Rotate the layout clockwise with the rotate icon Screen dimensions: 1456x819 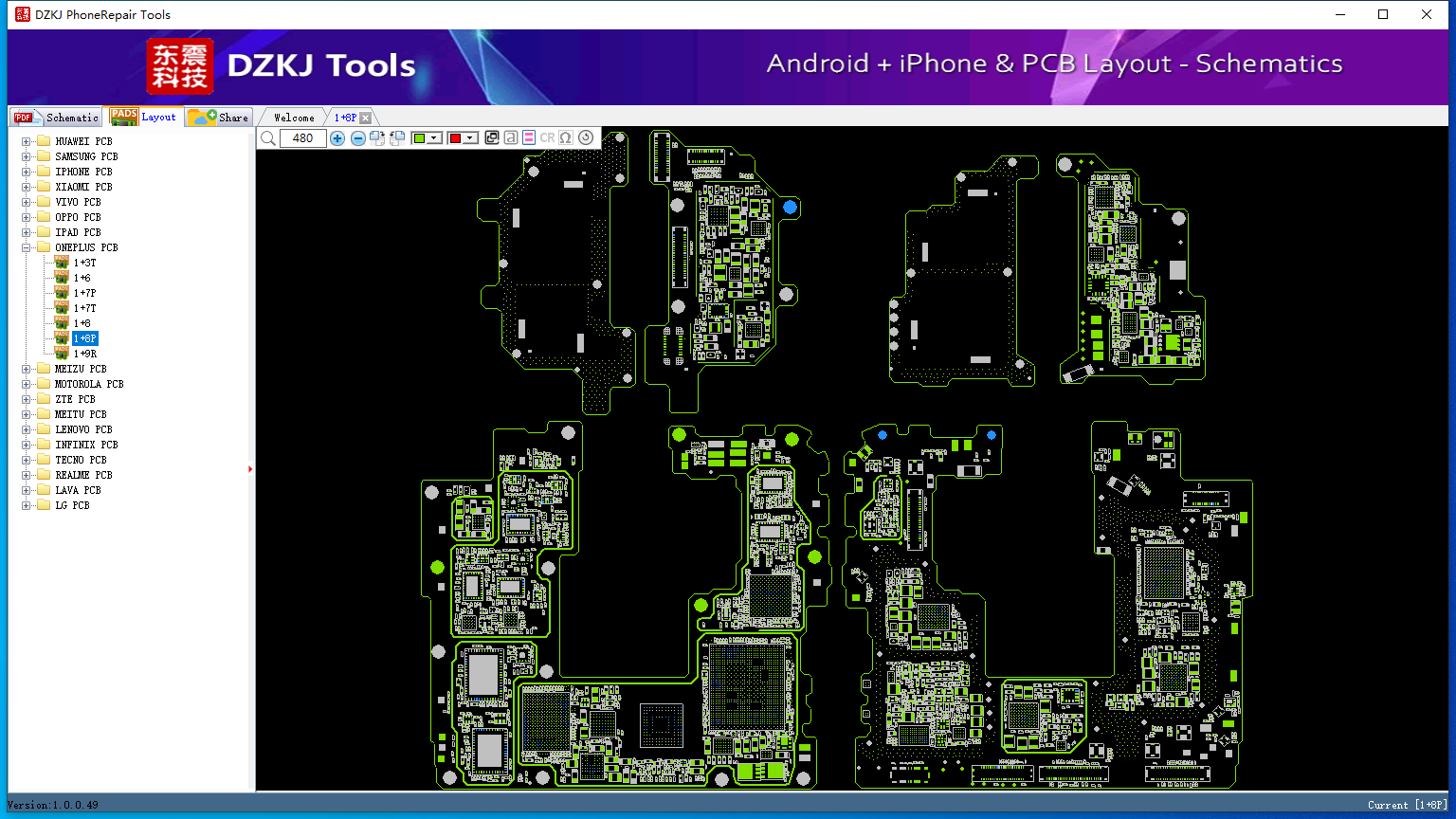[377, 138]
